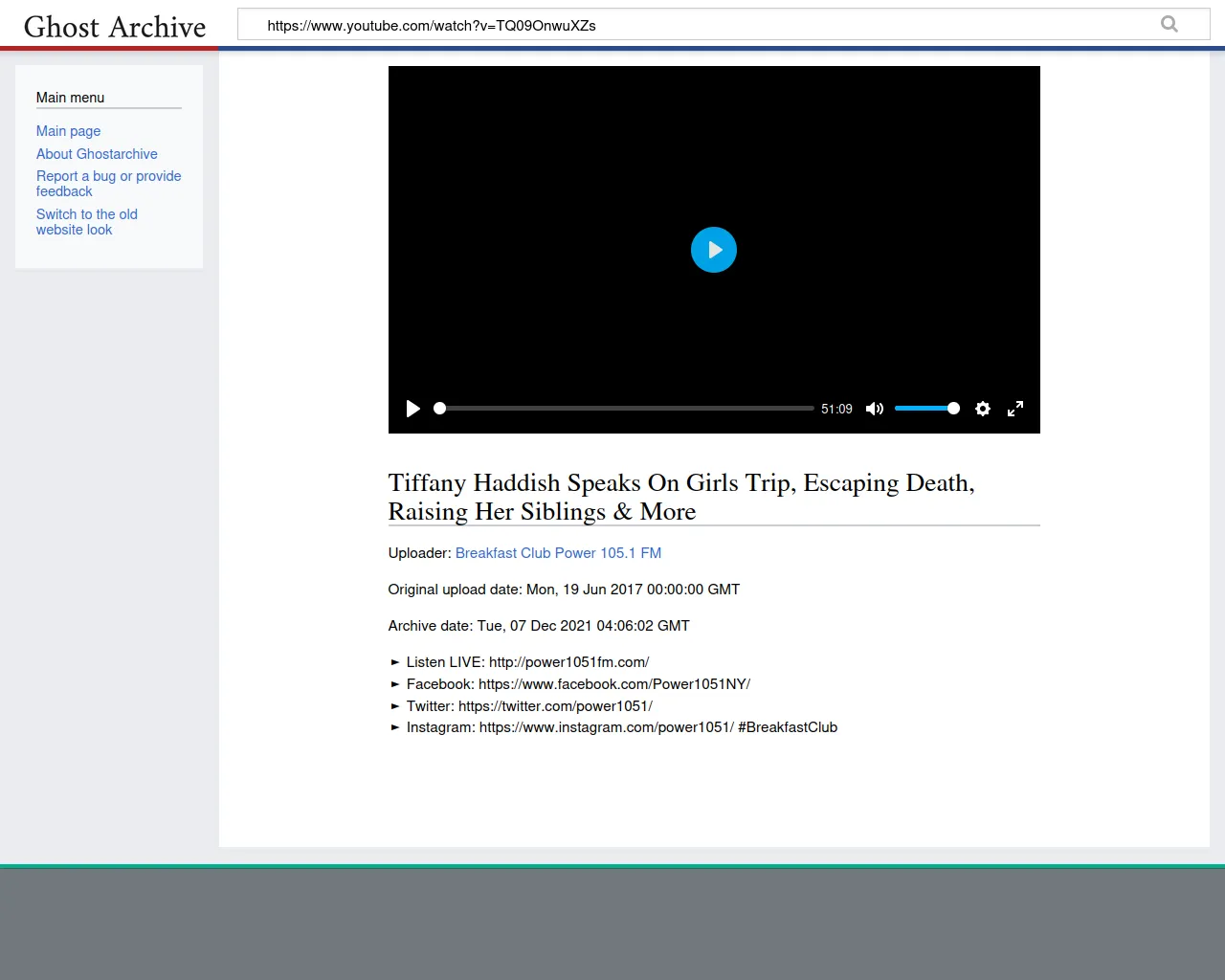Screen dimensions: 1225x980
Task: Adjust the blue volume slider
Action: [x=923, y=409]
